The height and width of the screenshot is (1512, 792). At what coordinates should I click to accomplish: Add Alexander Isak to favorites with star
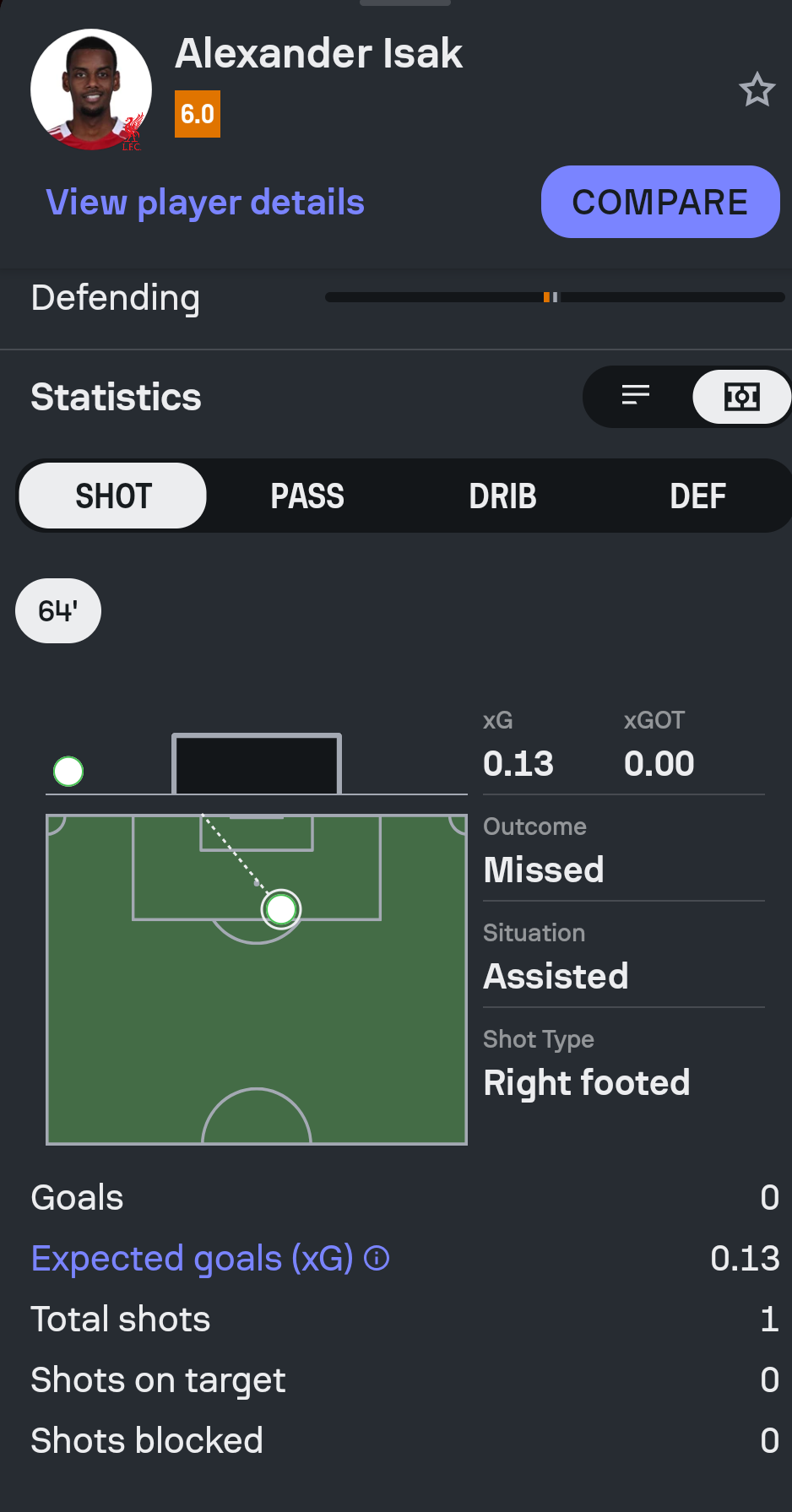757,89
